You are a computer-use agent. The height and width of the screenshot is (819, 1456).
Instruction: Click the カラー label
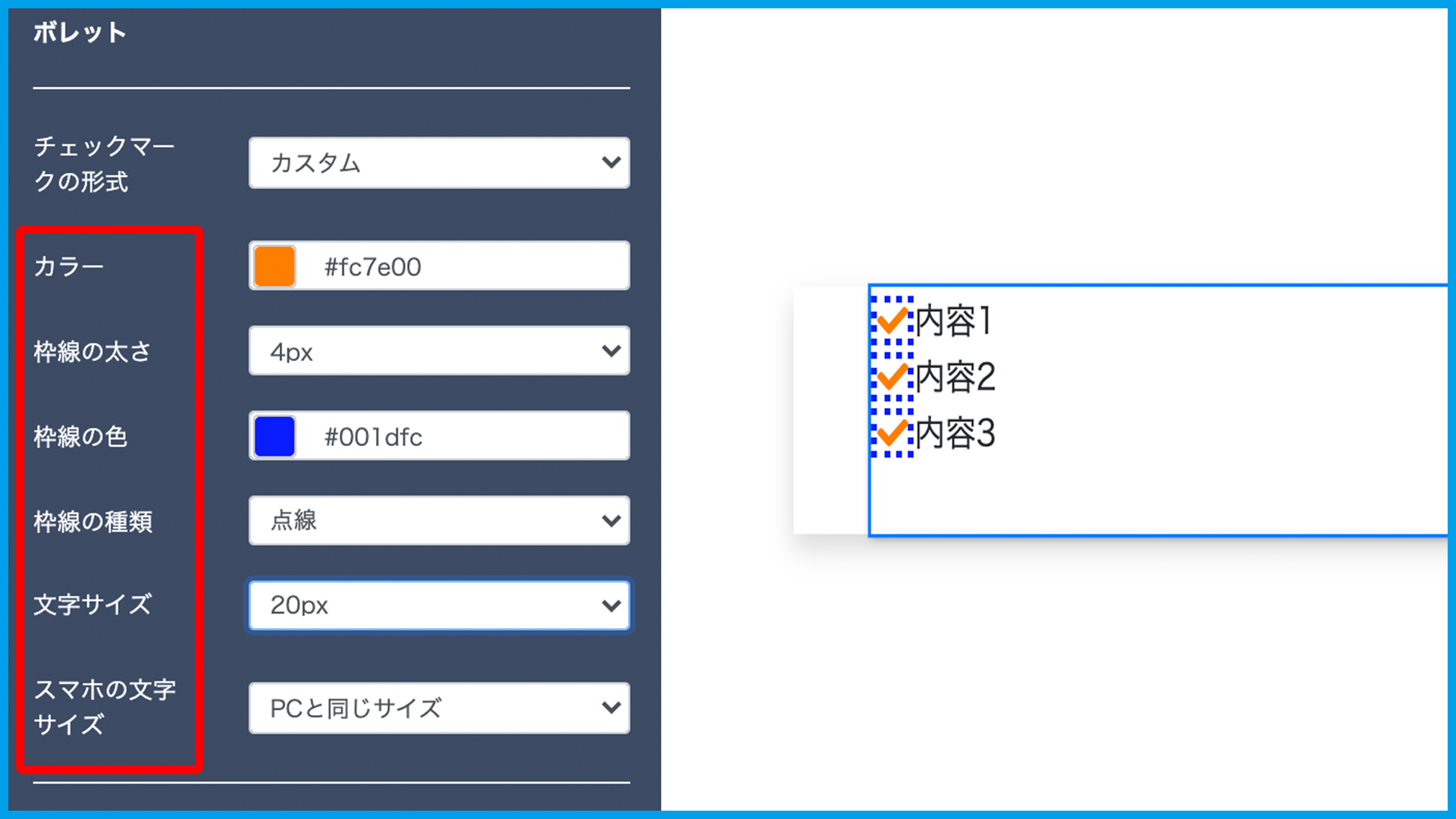68,267
